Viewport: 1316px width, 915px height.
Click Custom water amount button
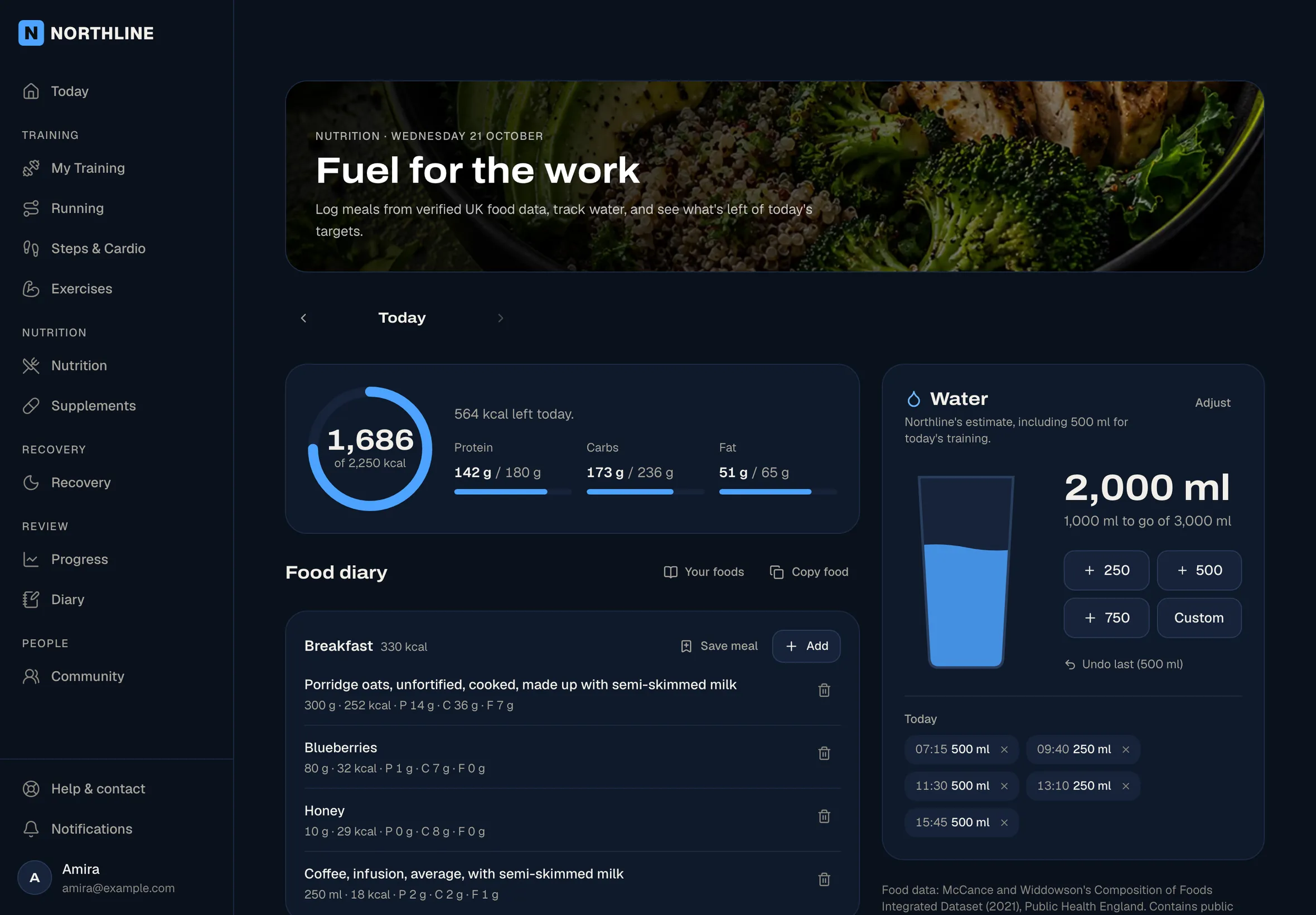[x=1198, y=618]
